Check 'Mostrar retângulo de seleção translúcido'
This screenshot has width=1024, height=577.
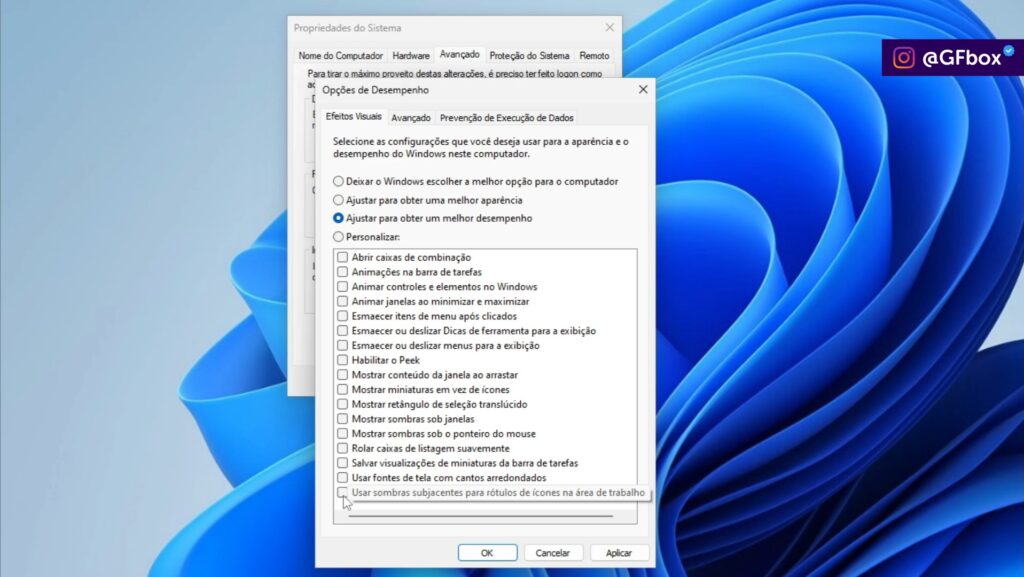pyautogui.click(x=342, y=404)
